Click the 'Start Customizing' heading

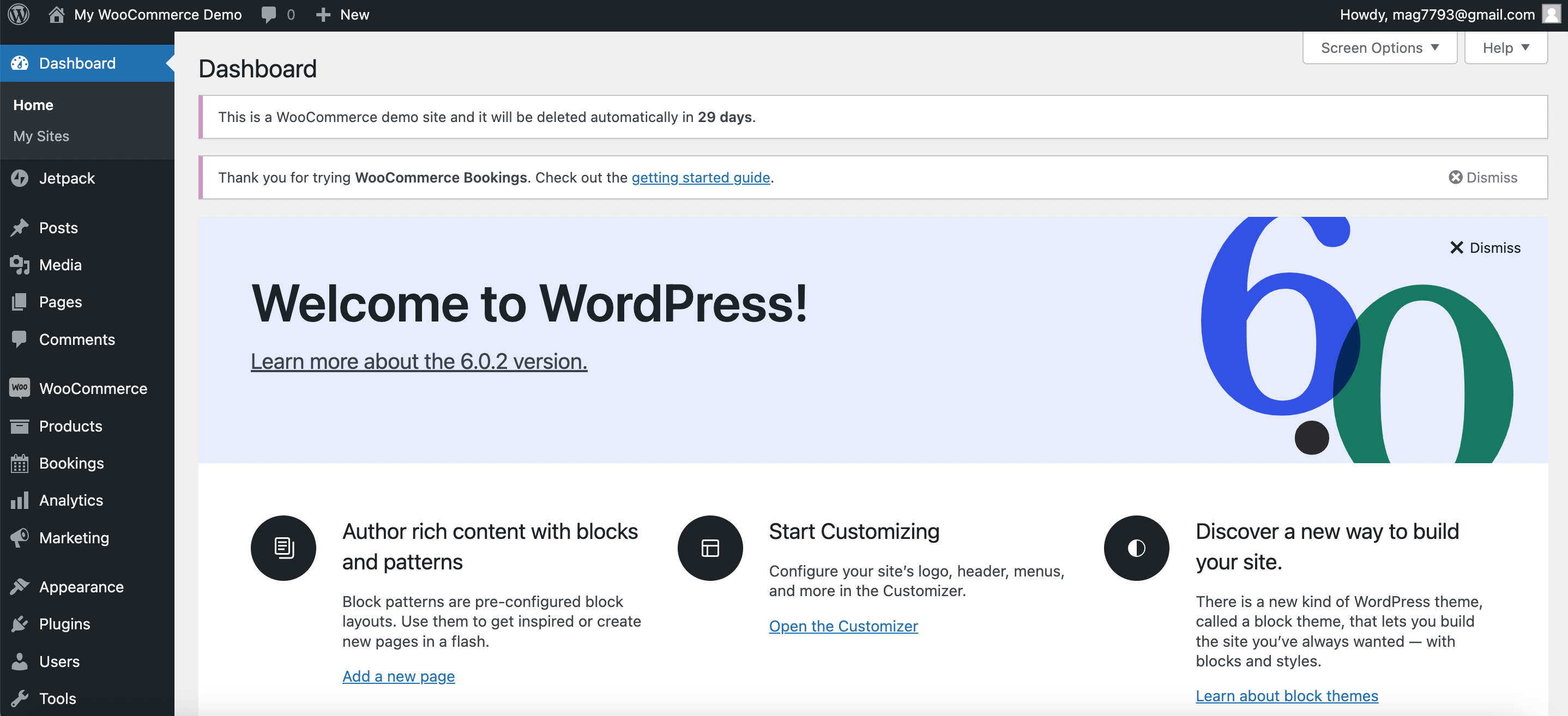tap(853, 531)
